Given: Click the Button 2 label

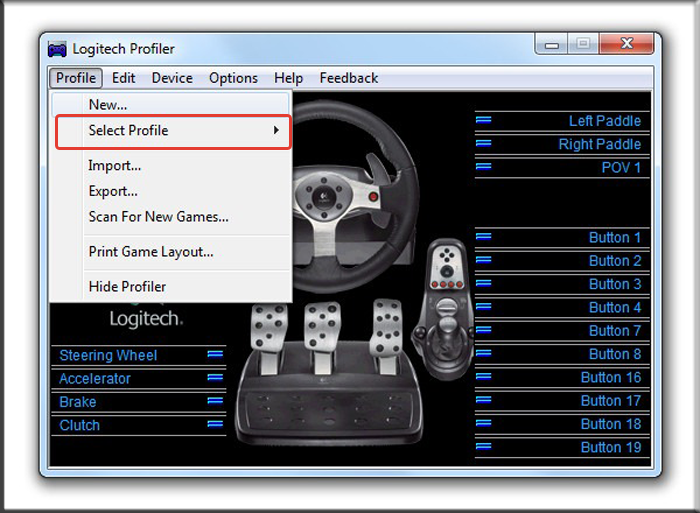Looking at the screenshot, I should tap(615, 261).
